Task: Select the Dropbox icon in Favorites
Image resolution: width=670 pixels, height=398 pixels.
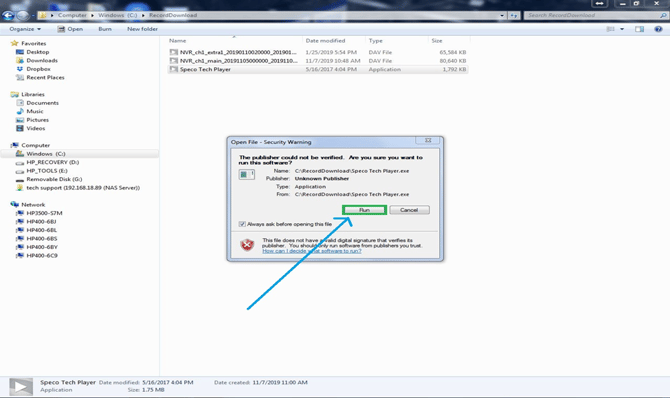Action: (20, 69)
